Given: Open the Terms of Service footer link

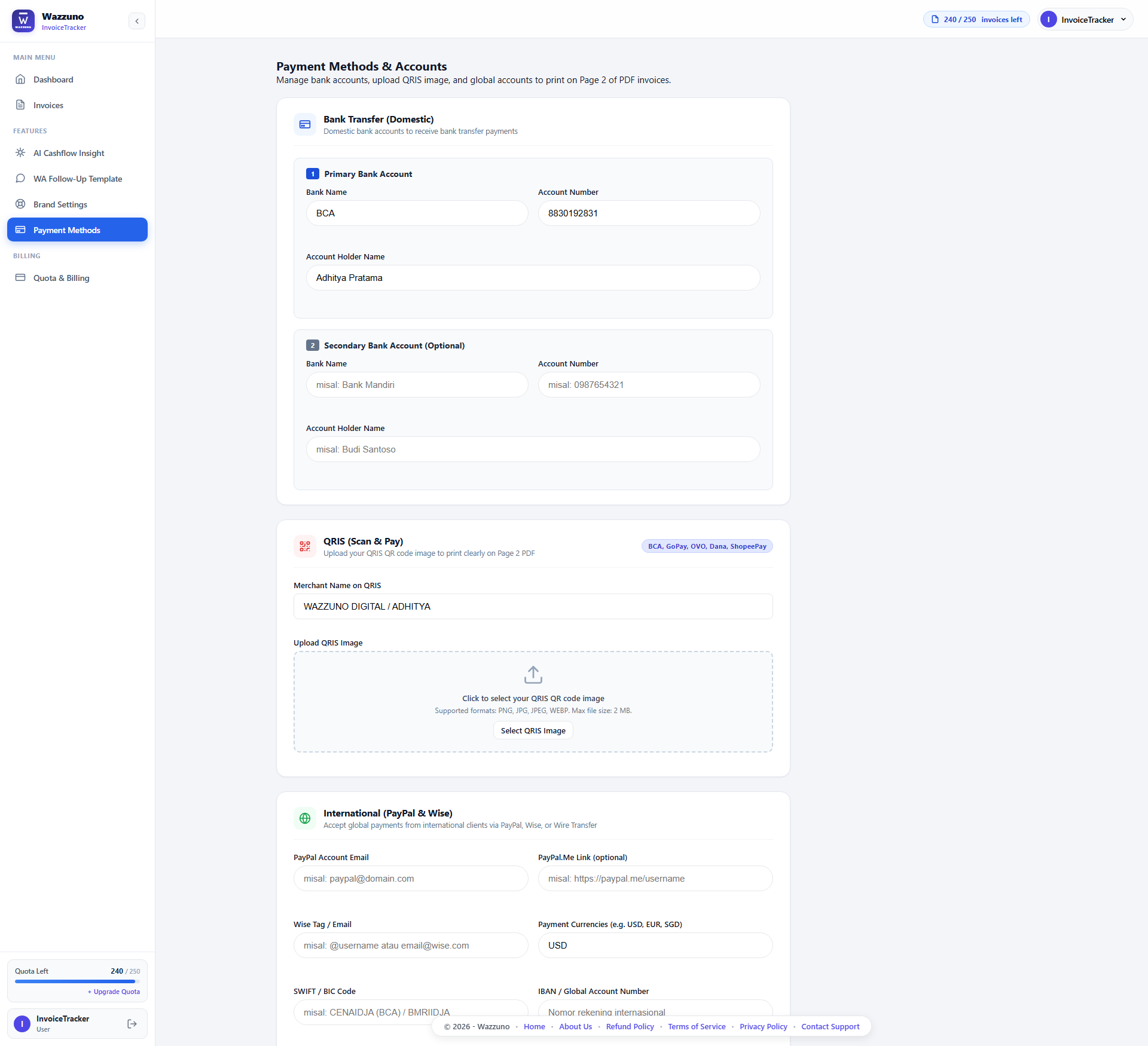Looking at the screenshot, I should [x=697, y=1027].
